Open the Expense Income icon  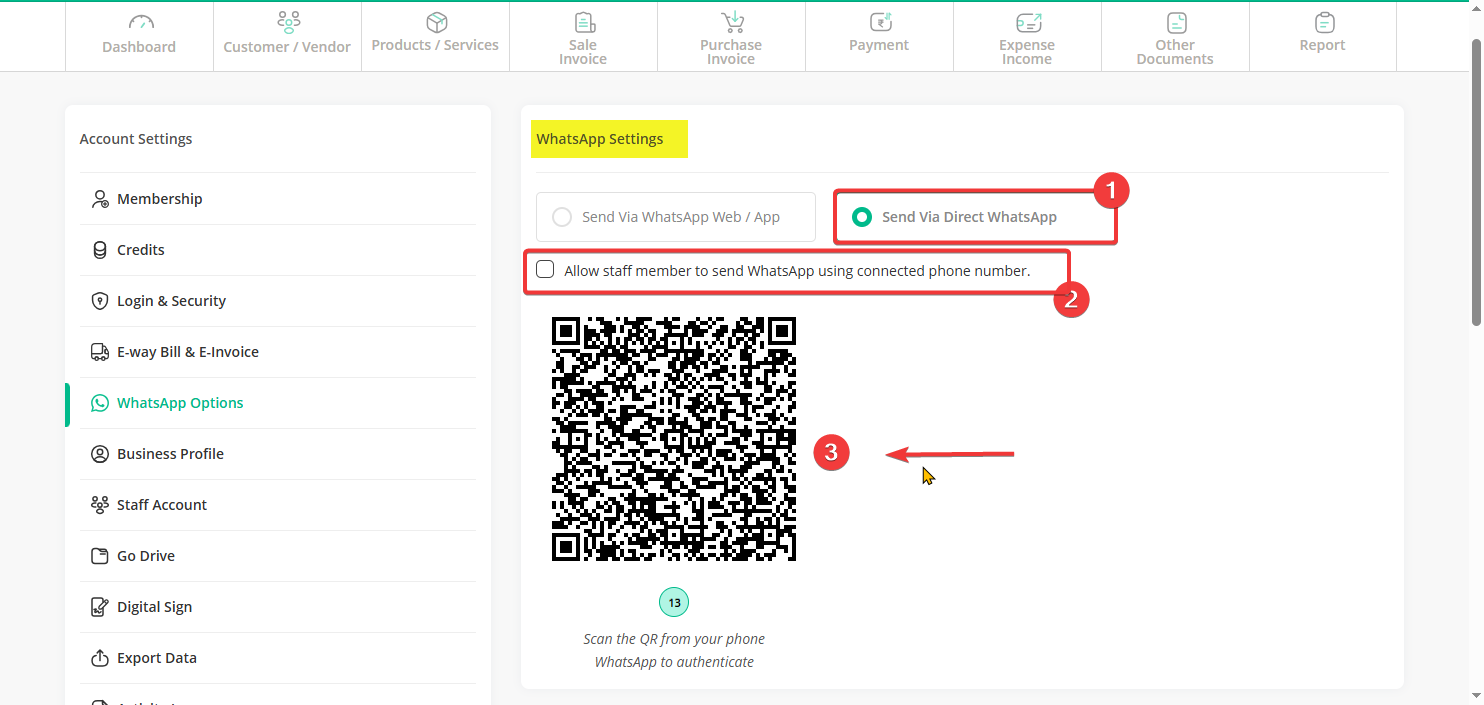coord(1028,22)
